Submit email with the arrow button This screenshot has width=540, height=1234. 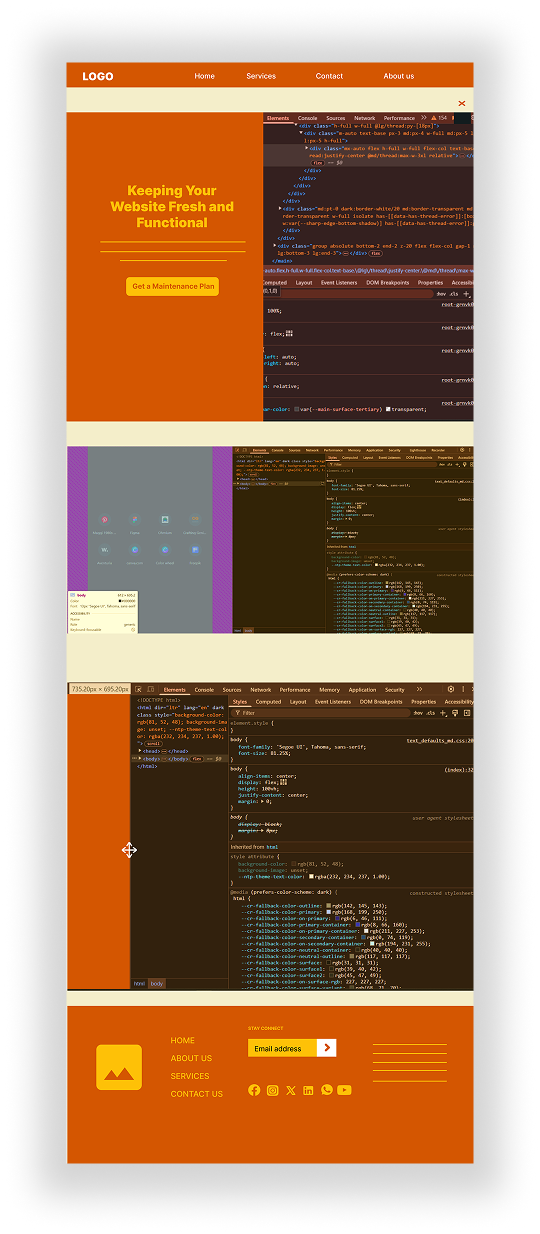[x=327, y=1048]
